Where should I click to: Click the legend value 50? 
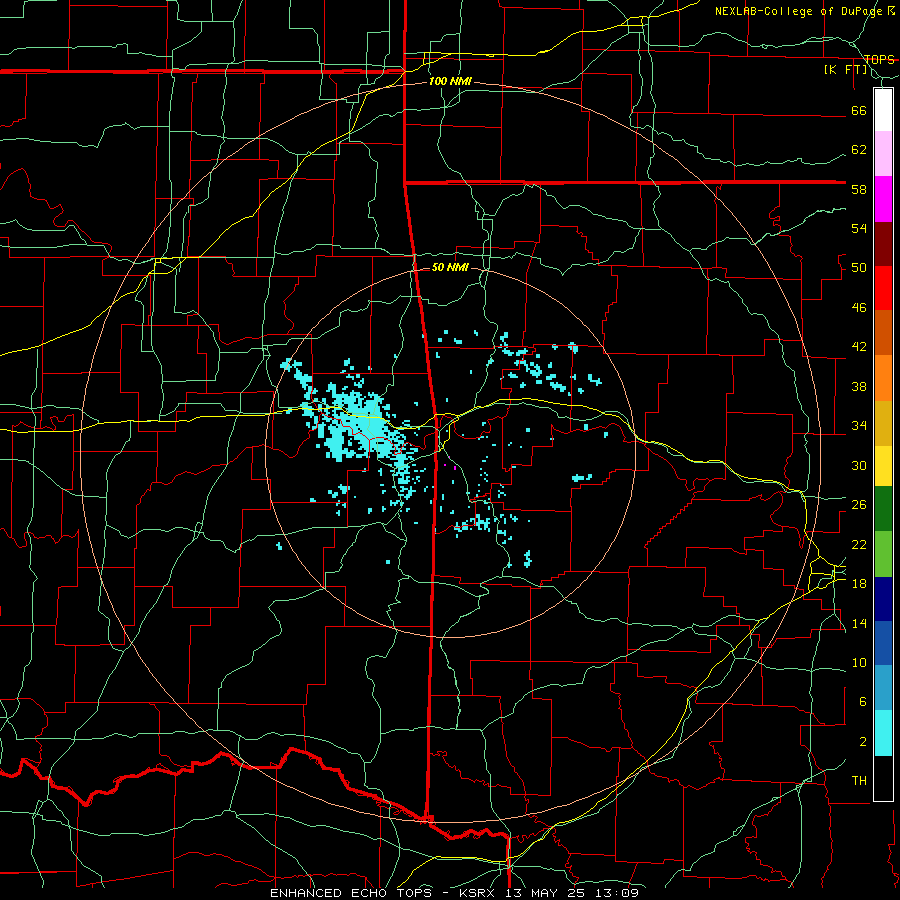pos(859,267)
